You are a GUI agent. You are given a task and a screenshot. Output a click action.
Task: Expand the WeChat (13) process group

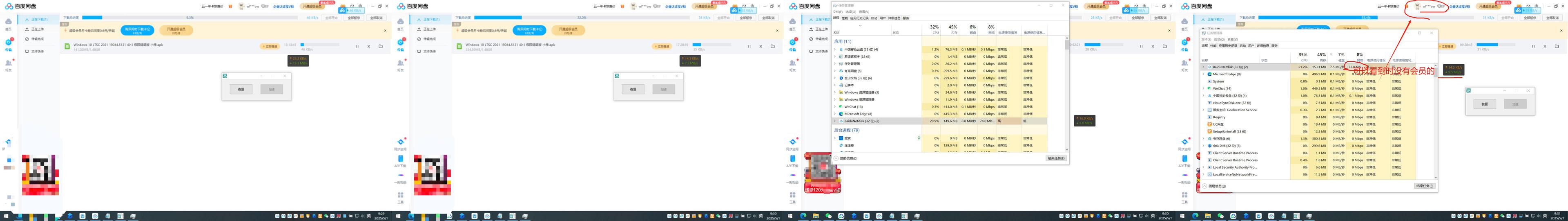pyautogui.click(x=835, y=107)
